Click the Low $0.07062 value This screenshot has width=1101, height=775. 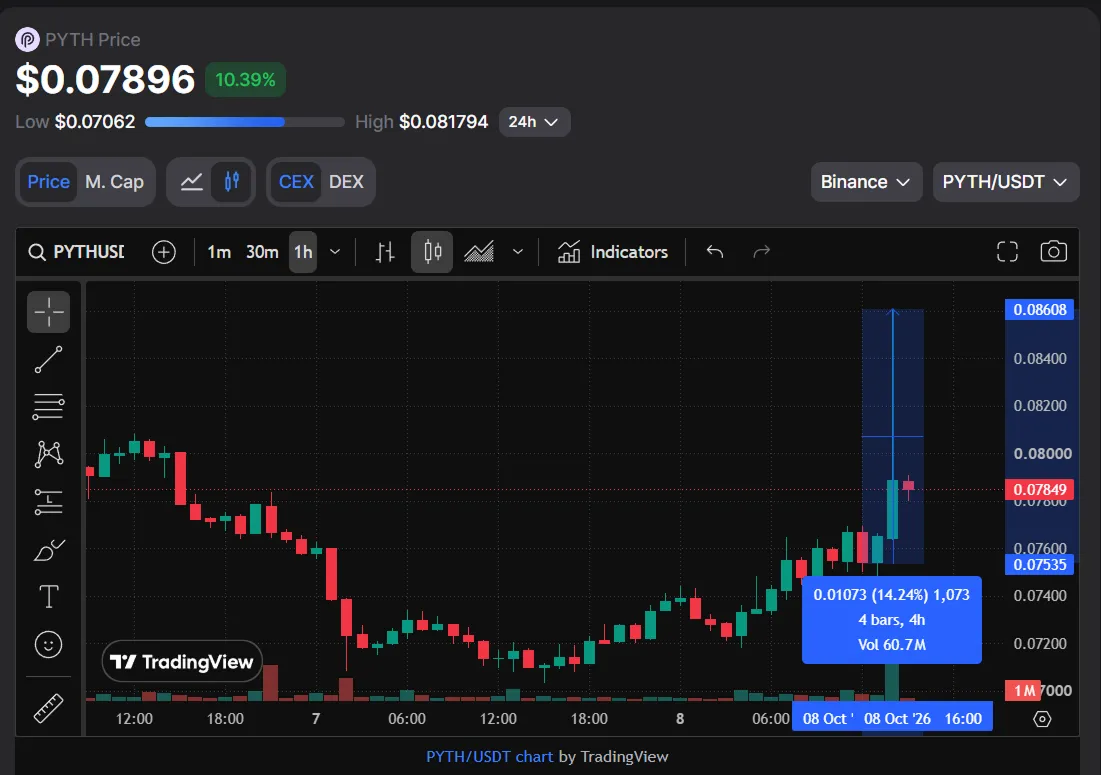click(75, 122)
